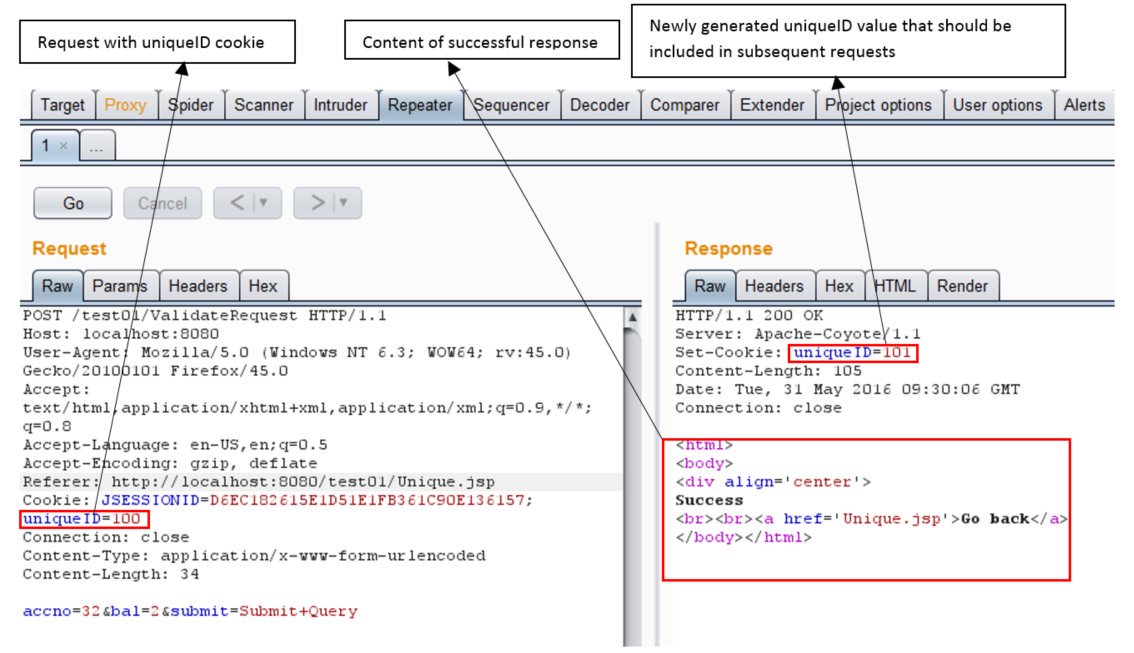Viewport: 1134px width, 653px height.
Task: Close Repeater tab number 1
Action: click(x=63, y=145)
